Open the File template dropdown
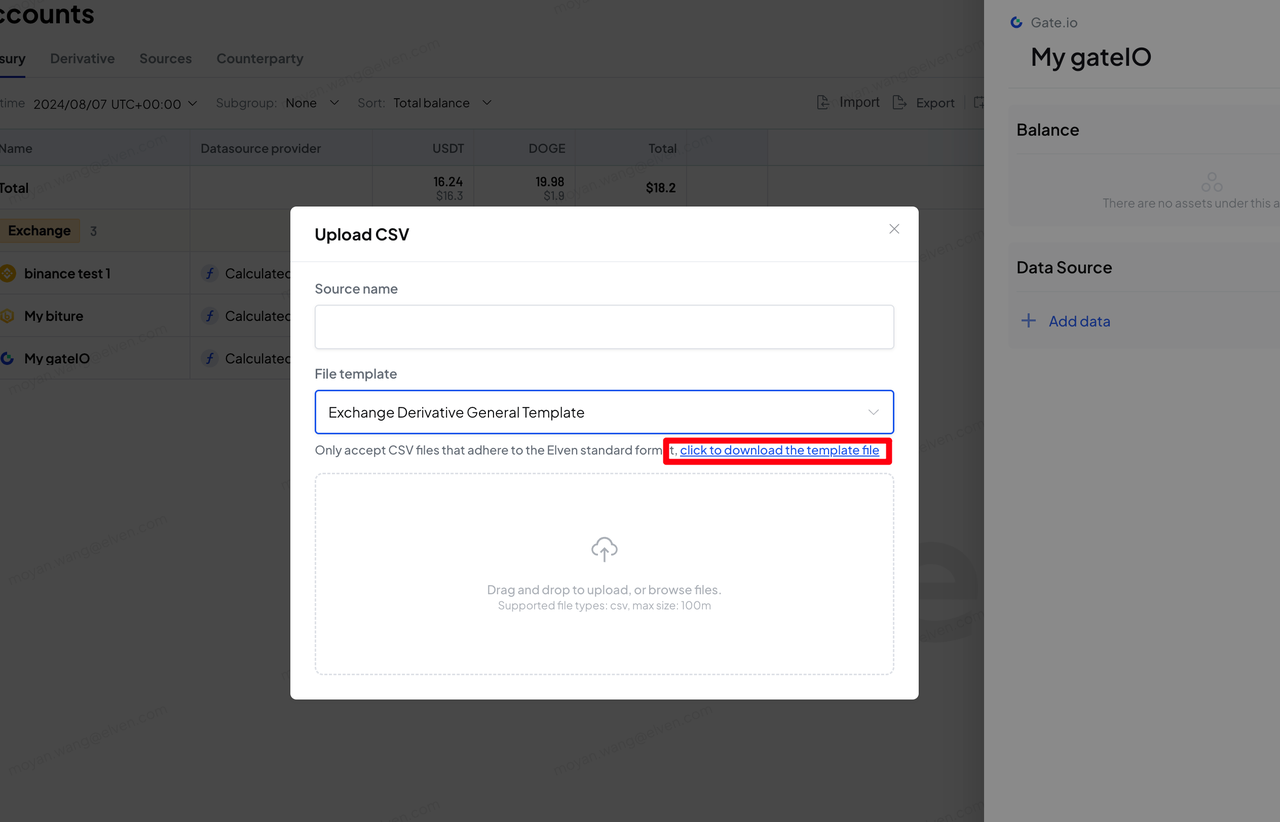1280x822 pixels. click(x=604, y=412)
